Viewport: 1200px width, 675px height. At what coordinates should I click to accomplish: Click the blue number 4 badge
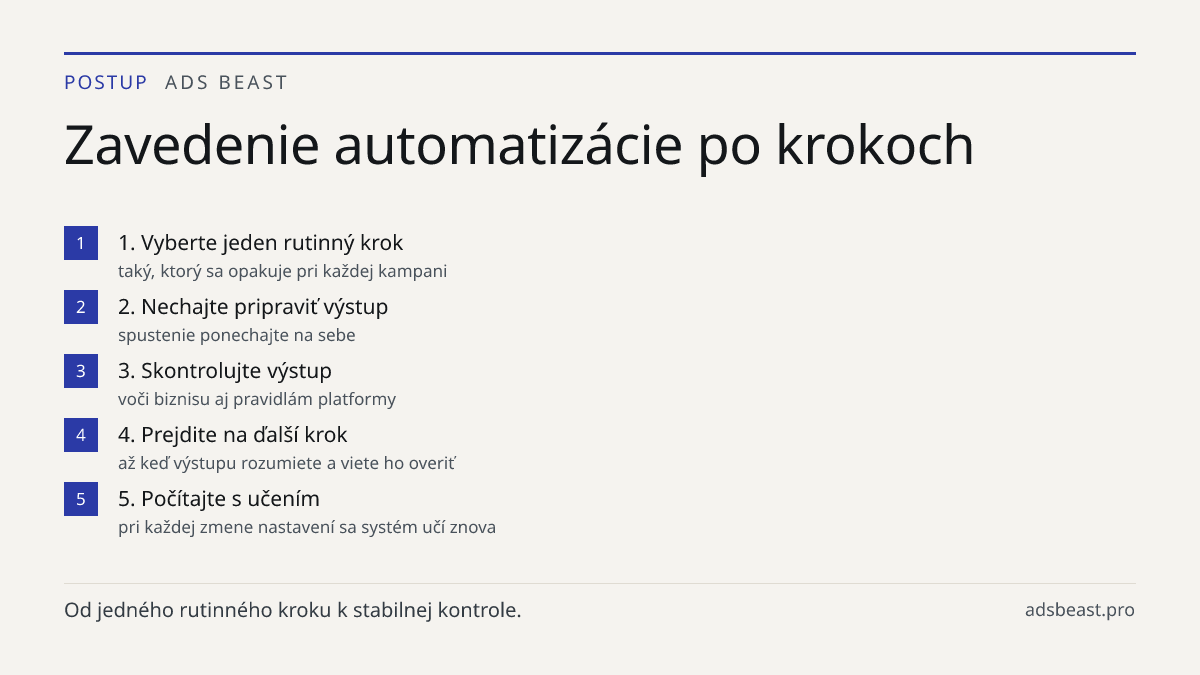tap(81, 435)
